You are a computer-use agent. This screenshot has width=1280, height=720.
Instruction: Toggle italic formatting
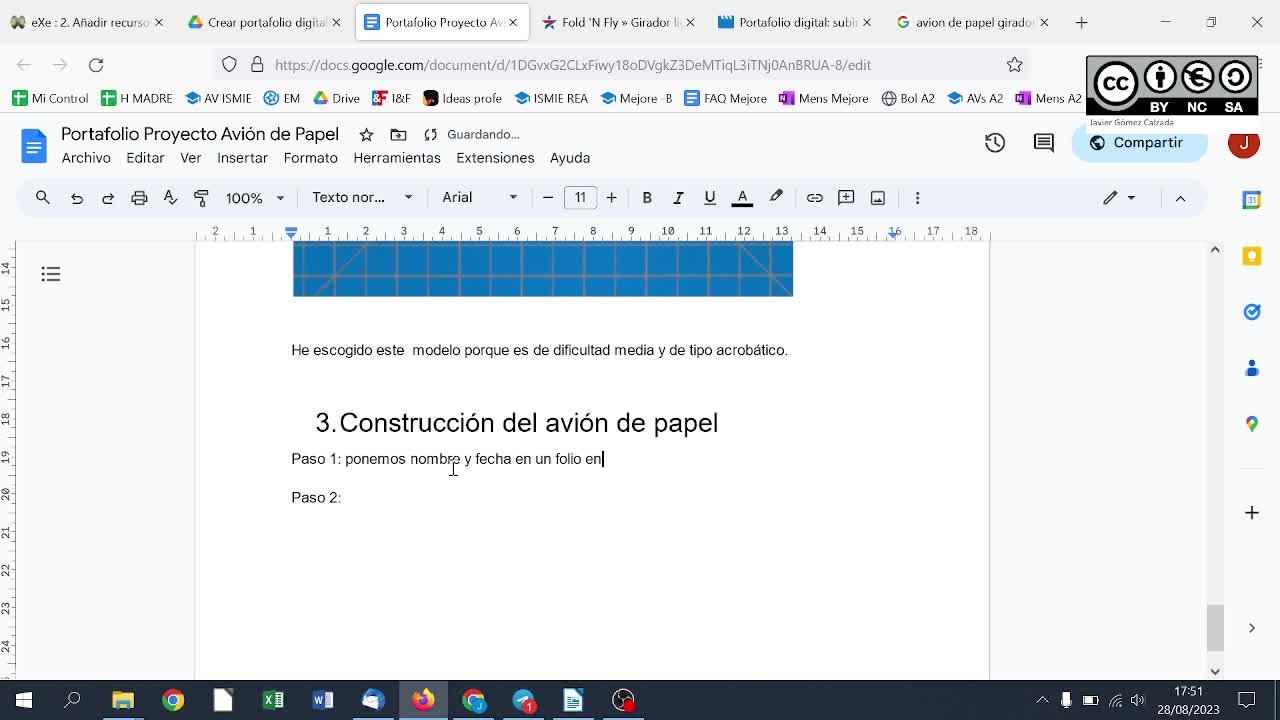click(678, 198)
